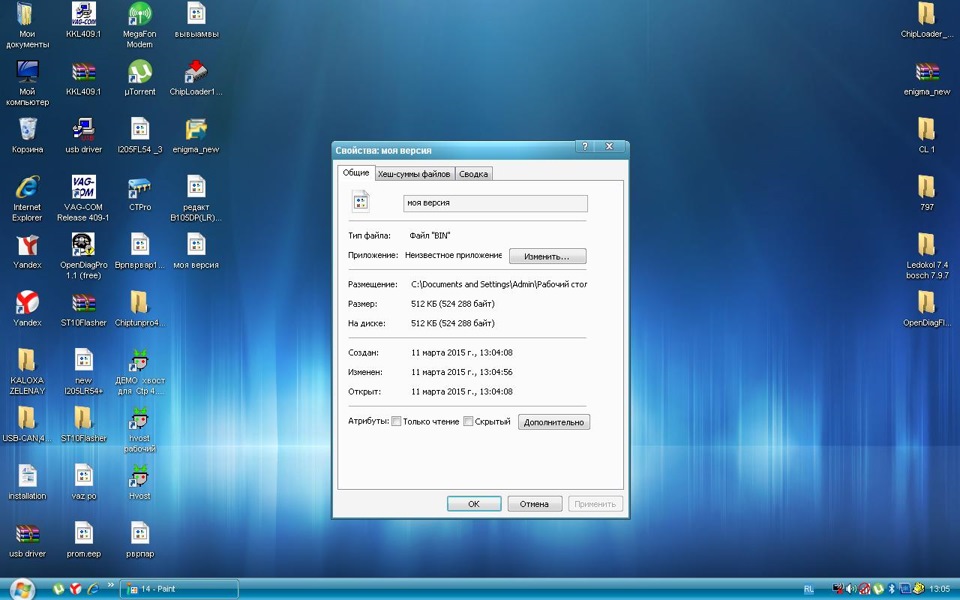Click the Изменить... button
Image resolution: width=960 pixels, height=600 pixels.
547,257
